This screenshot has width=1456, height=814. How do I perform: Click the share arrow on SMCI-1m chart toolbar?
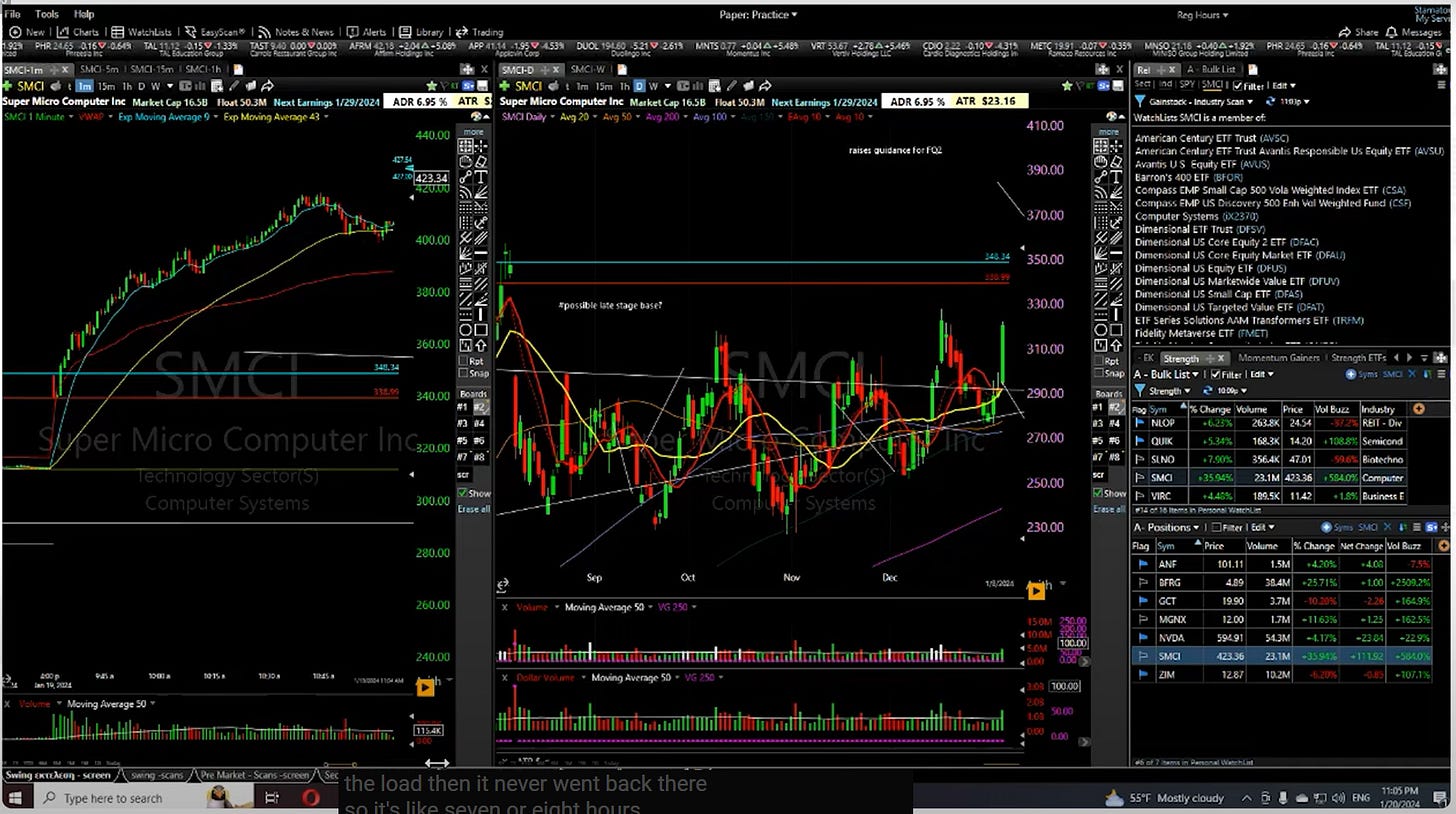point(267,86)
